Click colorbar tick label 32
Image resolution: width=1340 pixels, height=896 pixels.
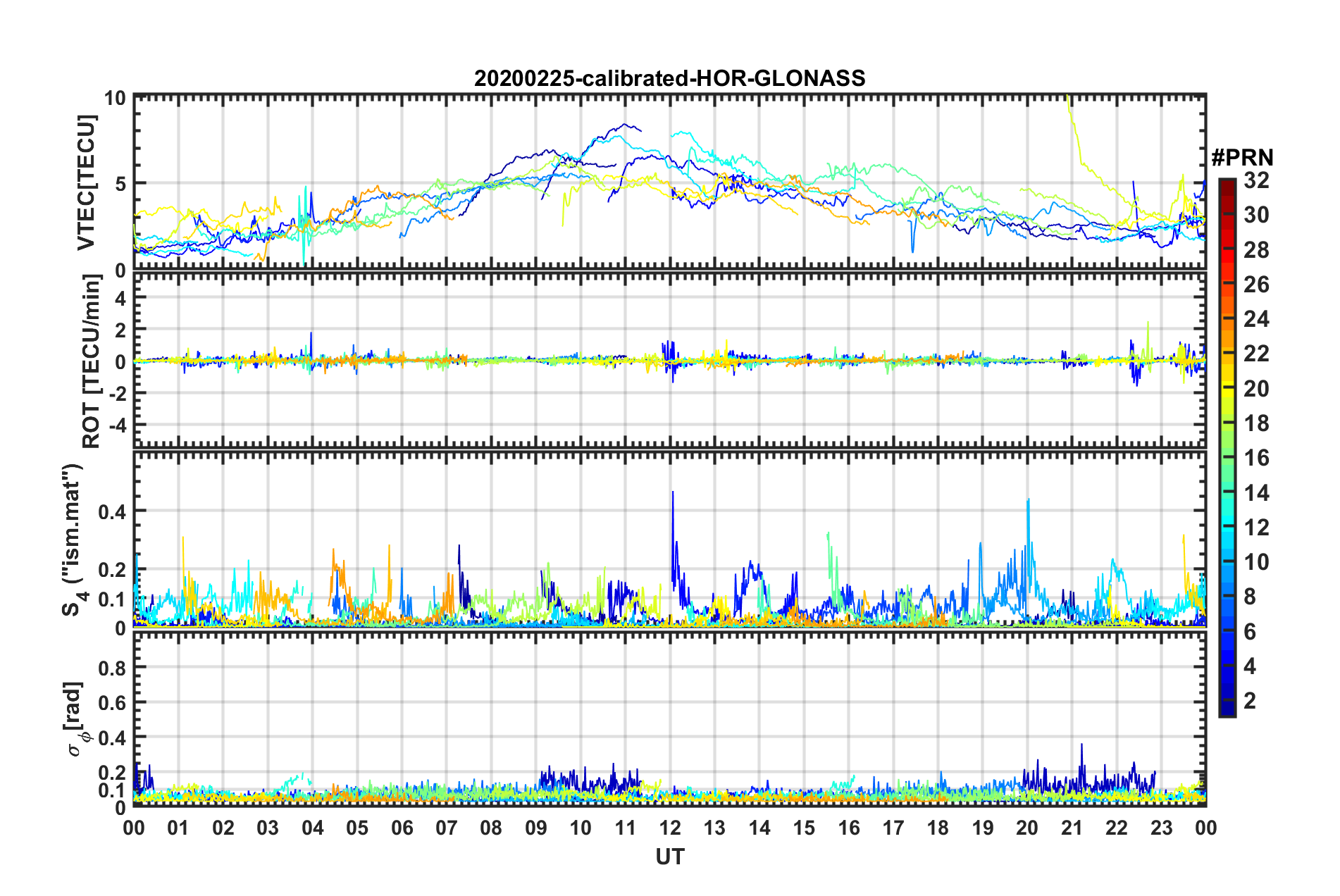(1257, 180)
